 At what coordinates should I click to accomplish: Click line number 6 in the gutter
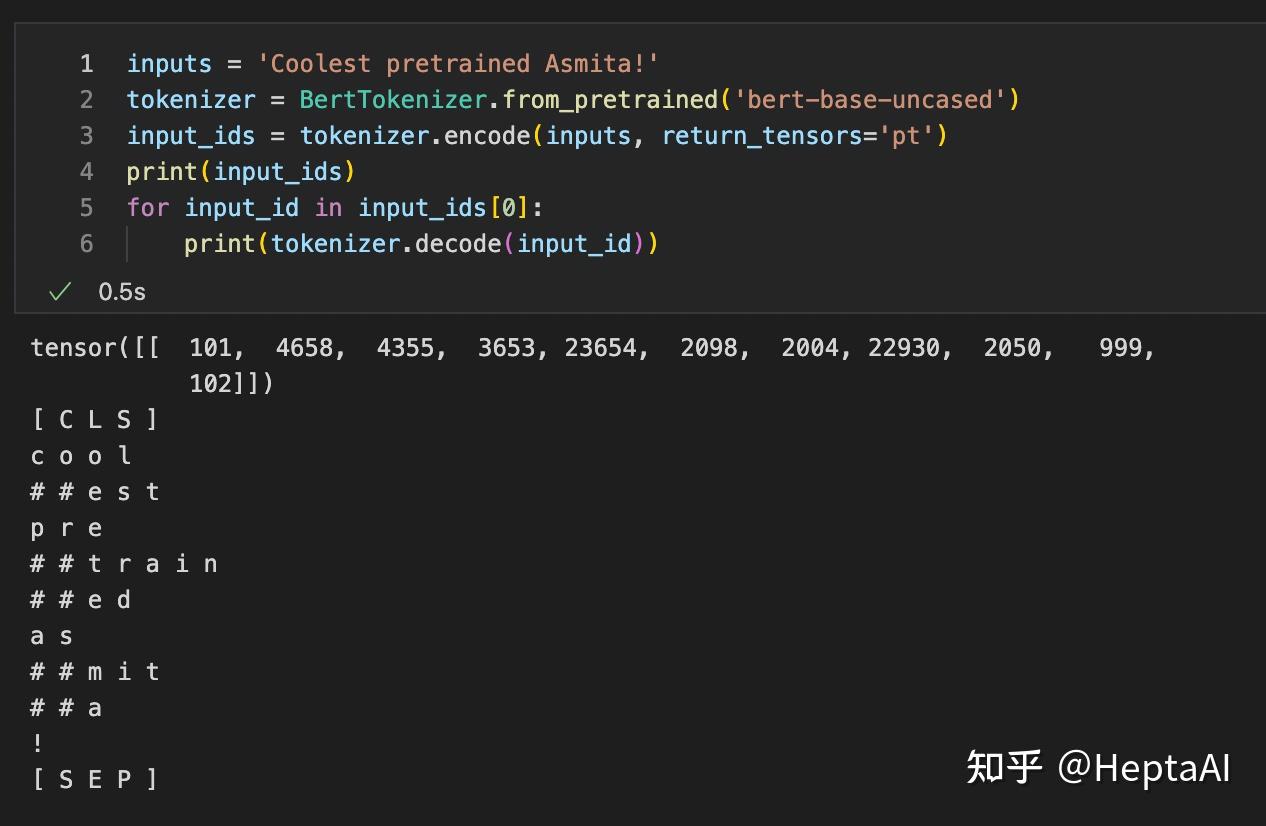tap(87, 244)
